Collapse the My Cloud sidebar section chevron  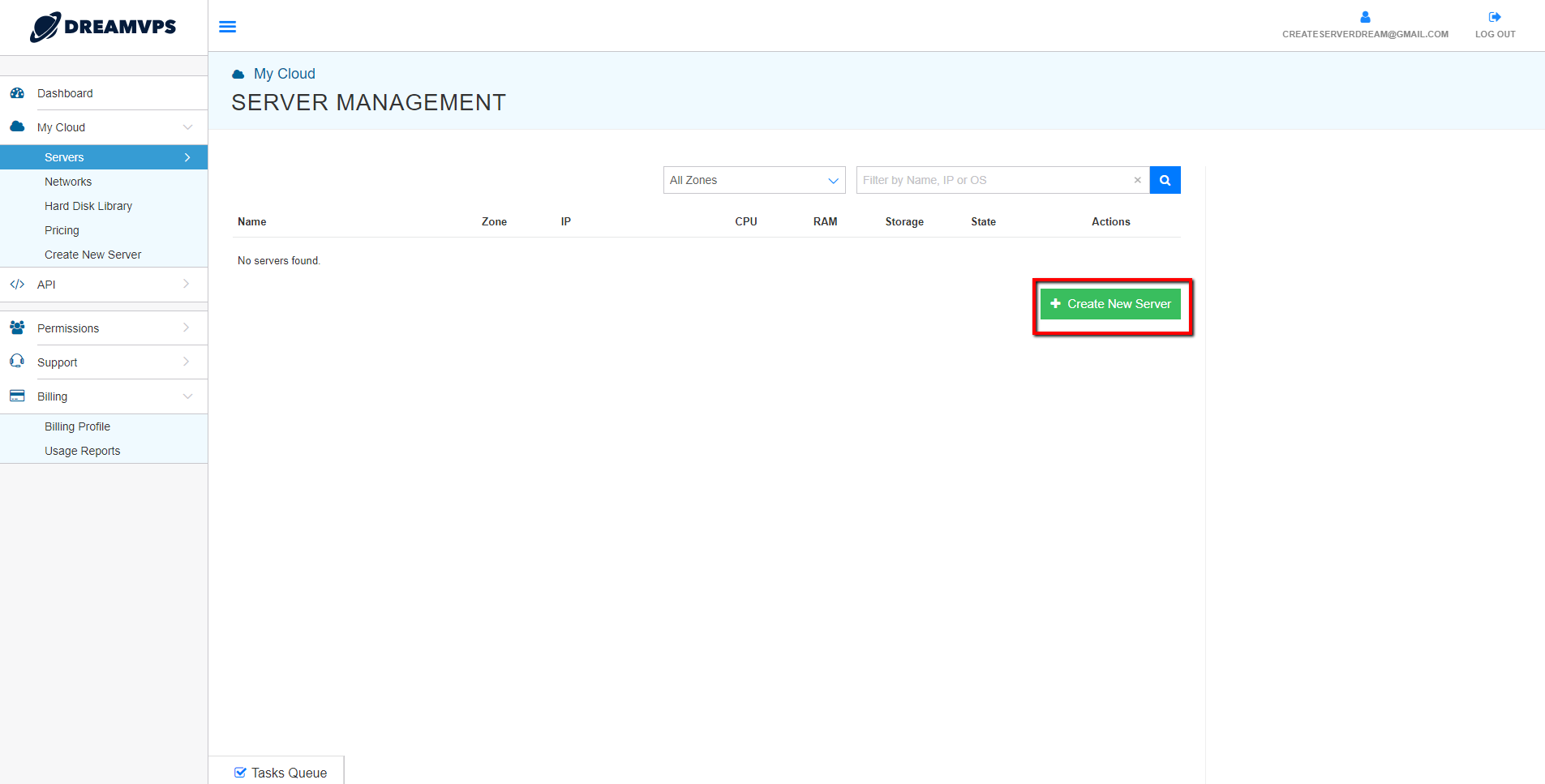pos(187,127)
